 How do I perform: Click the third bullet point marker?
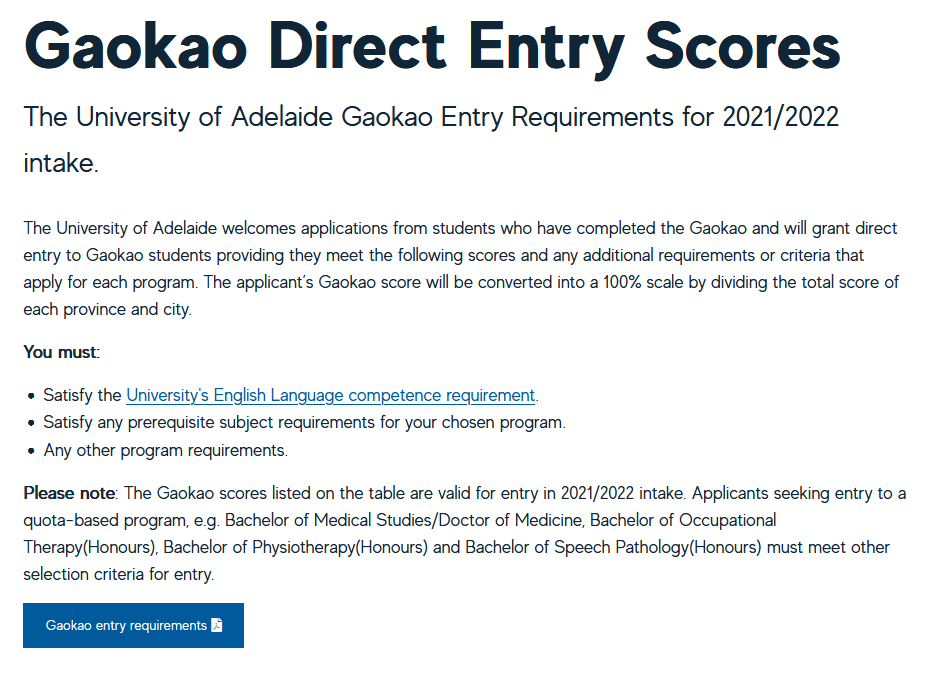tap(31, 452)
